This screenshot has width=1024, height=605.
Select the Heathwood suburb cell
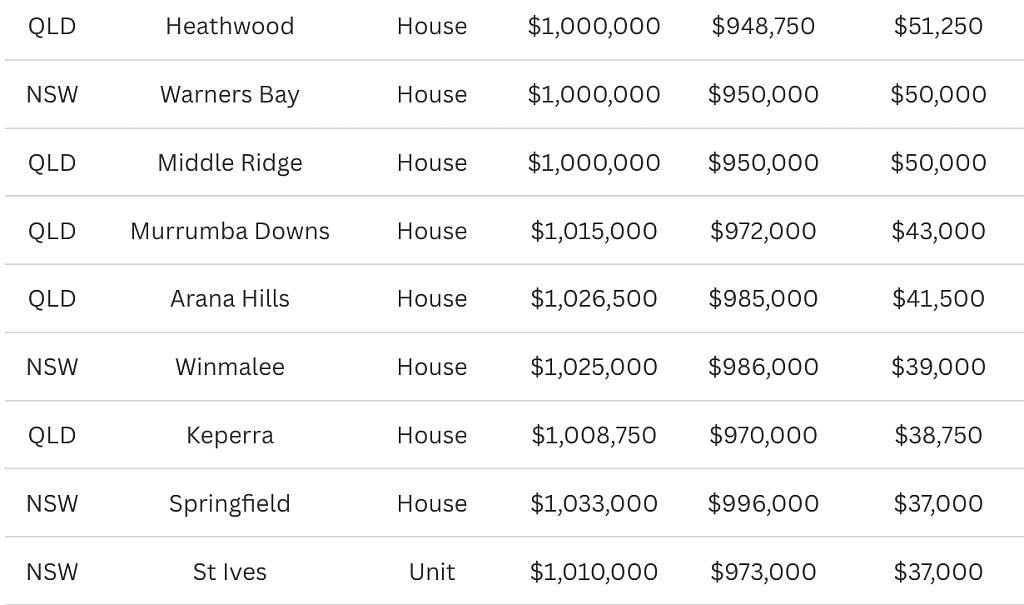coord(230,26)
